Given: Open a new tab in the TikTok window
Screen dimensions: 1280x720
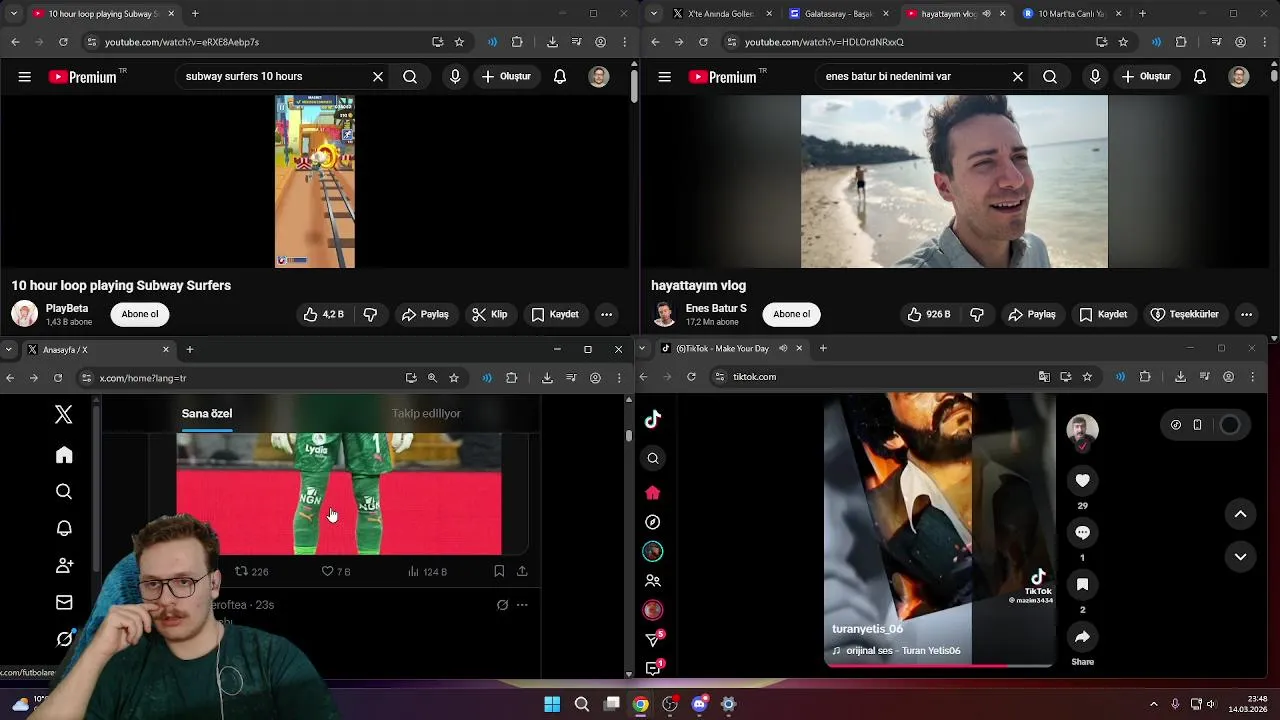Looking at the screenshot, I should coord(823,348).
